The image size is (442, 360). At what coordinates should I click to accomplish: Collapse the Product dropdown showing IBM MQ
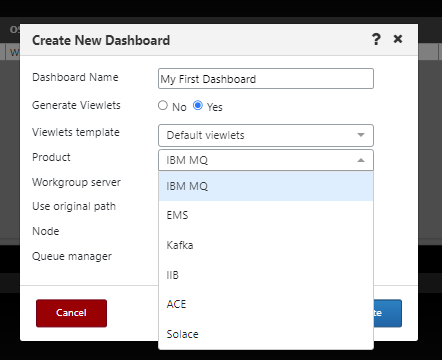point(266,160)
